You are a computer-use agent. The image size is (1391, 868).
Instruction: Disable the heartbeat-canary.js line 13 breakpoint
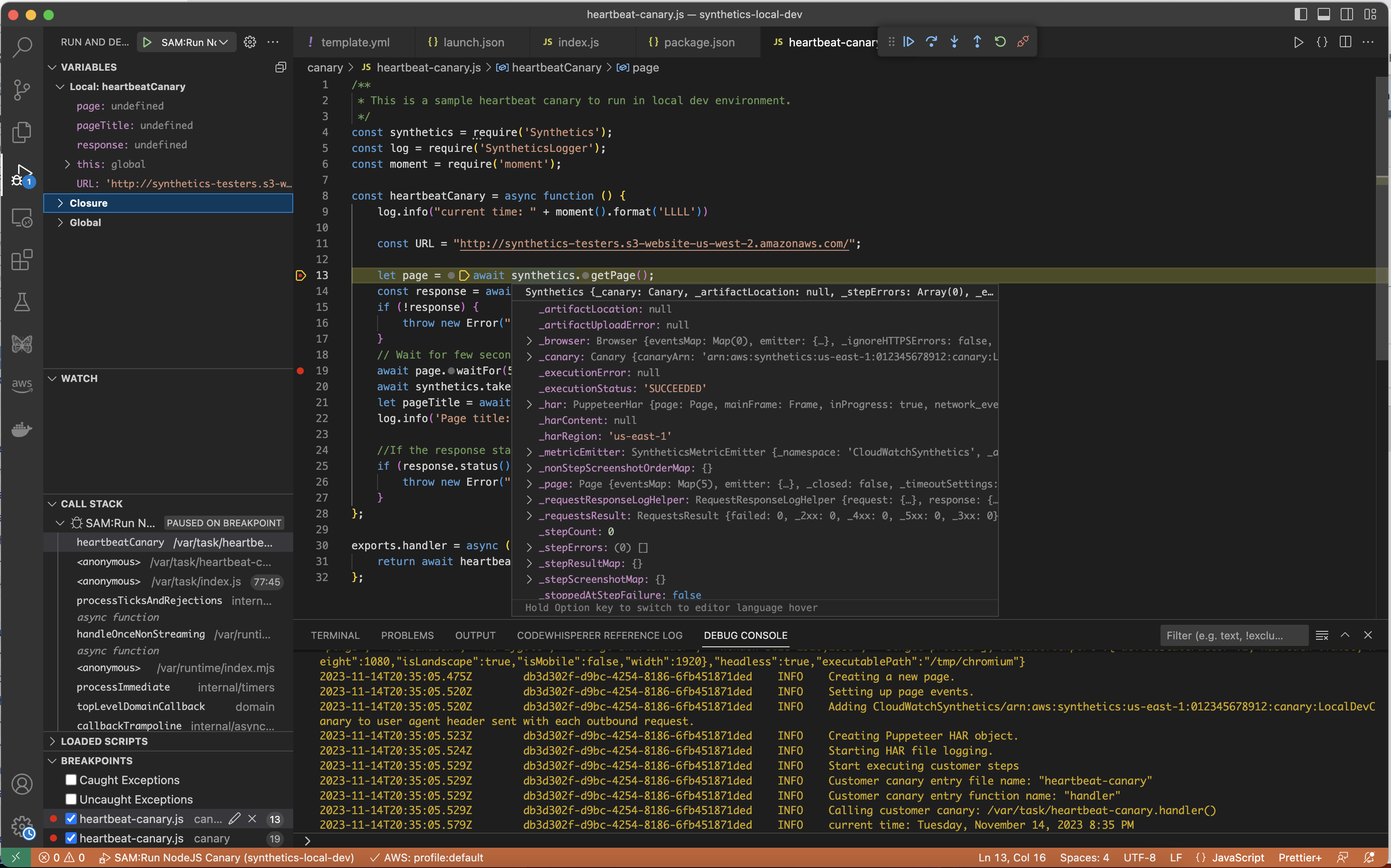pos(71,819)
